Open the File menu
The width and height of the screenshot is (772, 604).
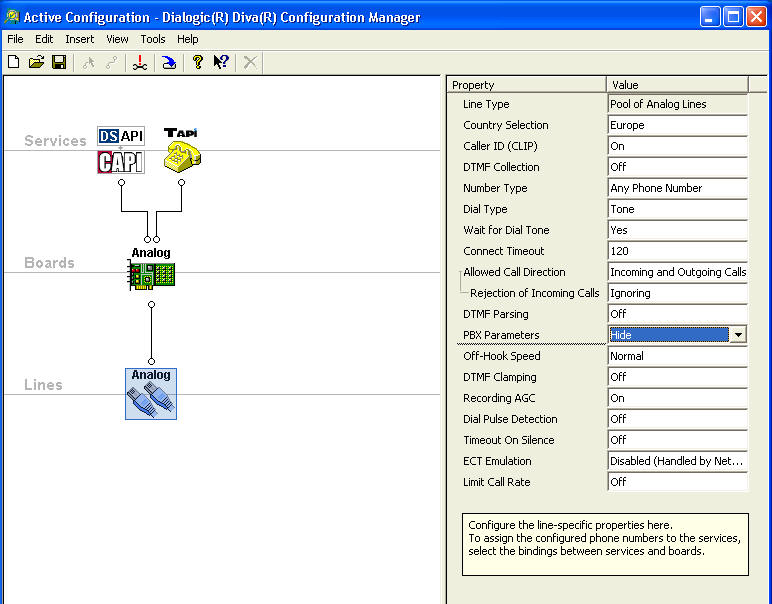pos(15,39)
